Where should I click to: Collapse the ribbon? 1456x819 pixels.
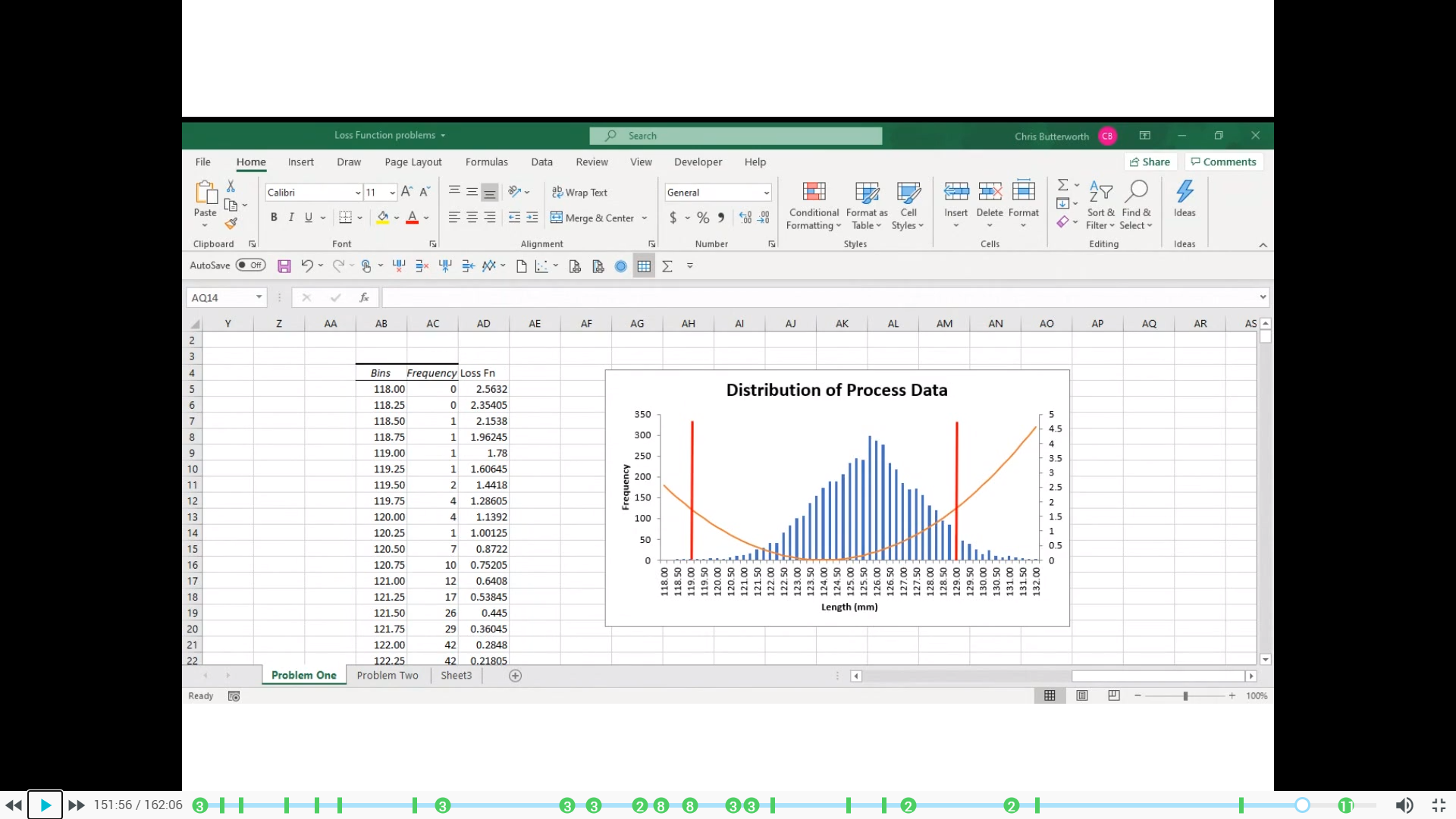coord(1263,245)
